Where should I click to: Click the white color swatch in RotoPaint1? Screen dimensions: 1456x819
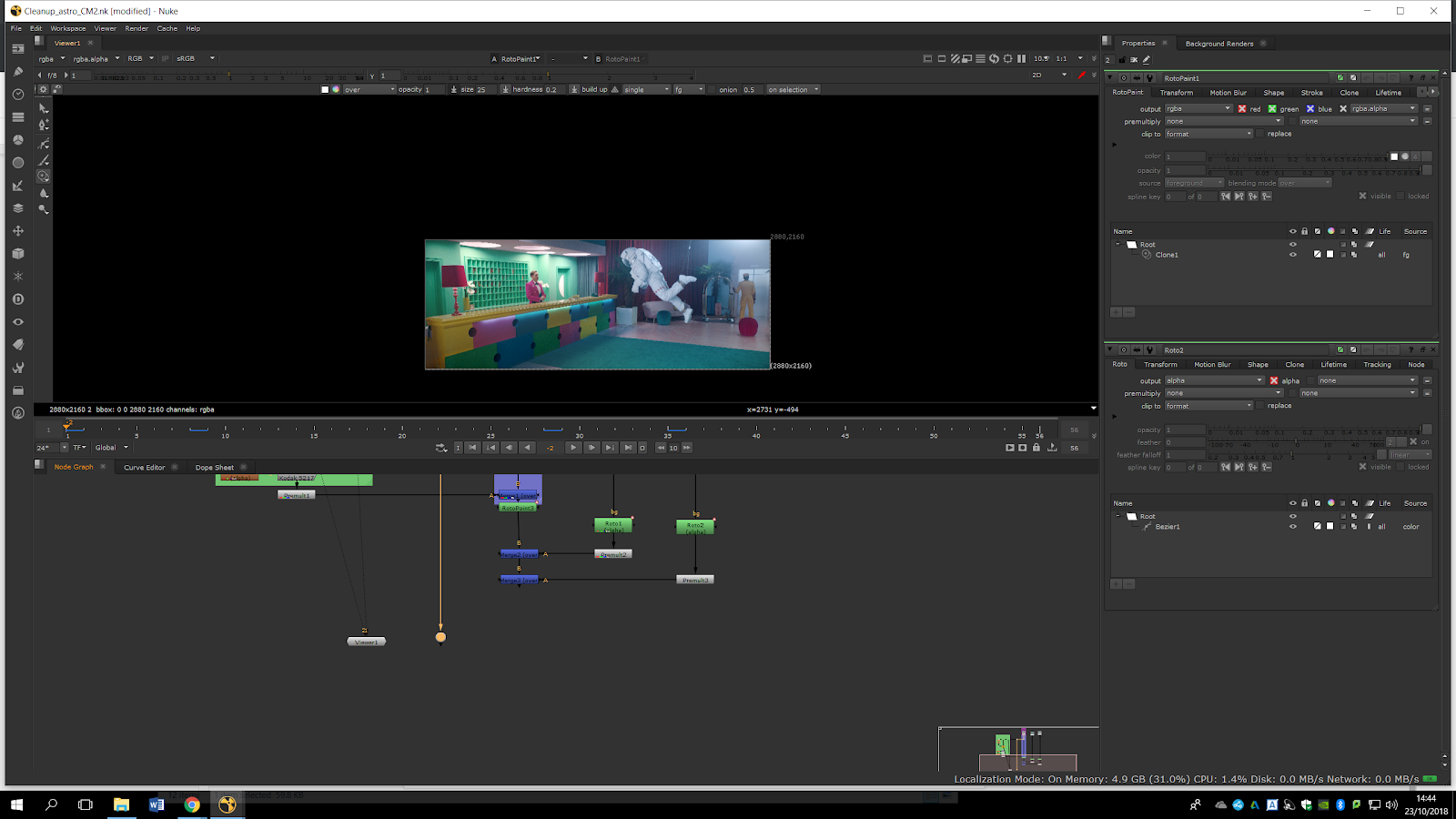1393,157
